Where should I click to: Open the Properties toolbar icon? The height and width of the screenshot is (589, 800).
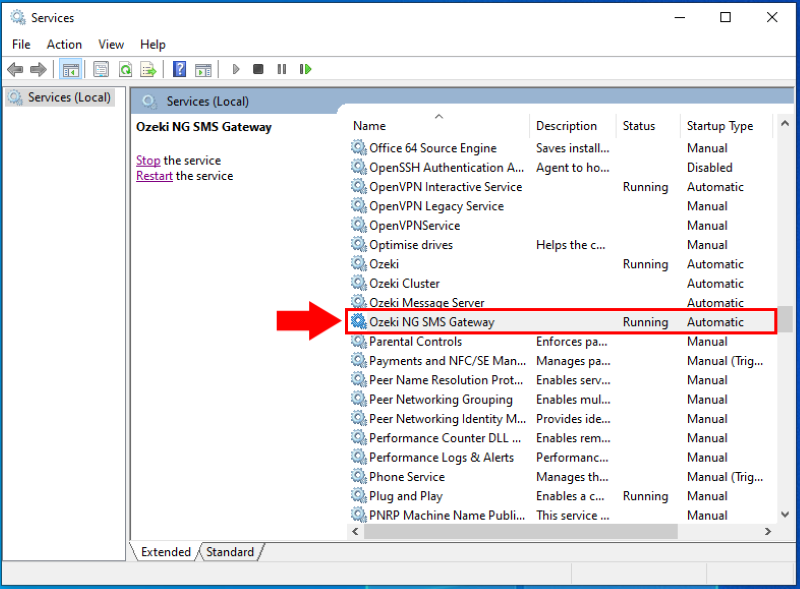click(101, 69)
